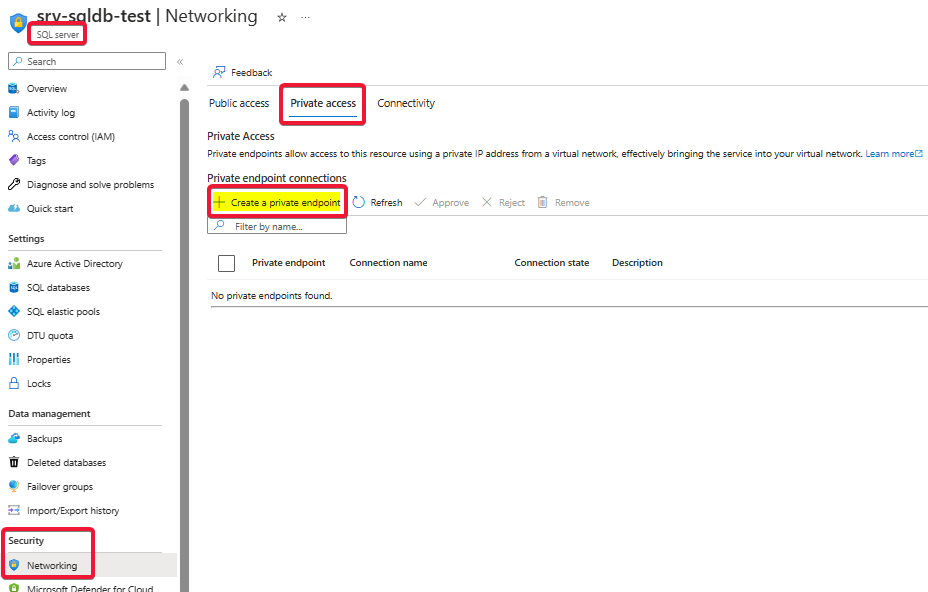Click the Filter by name field

[277, 226]
